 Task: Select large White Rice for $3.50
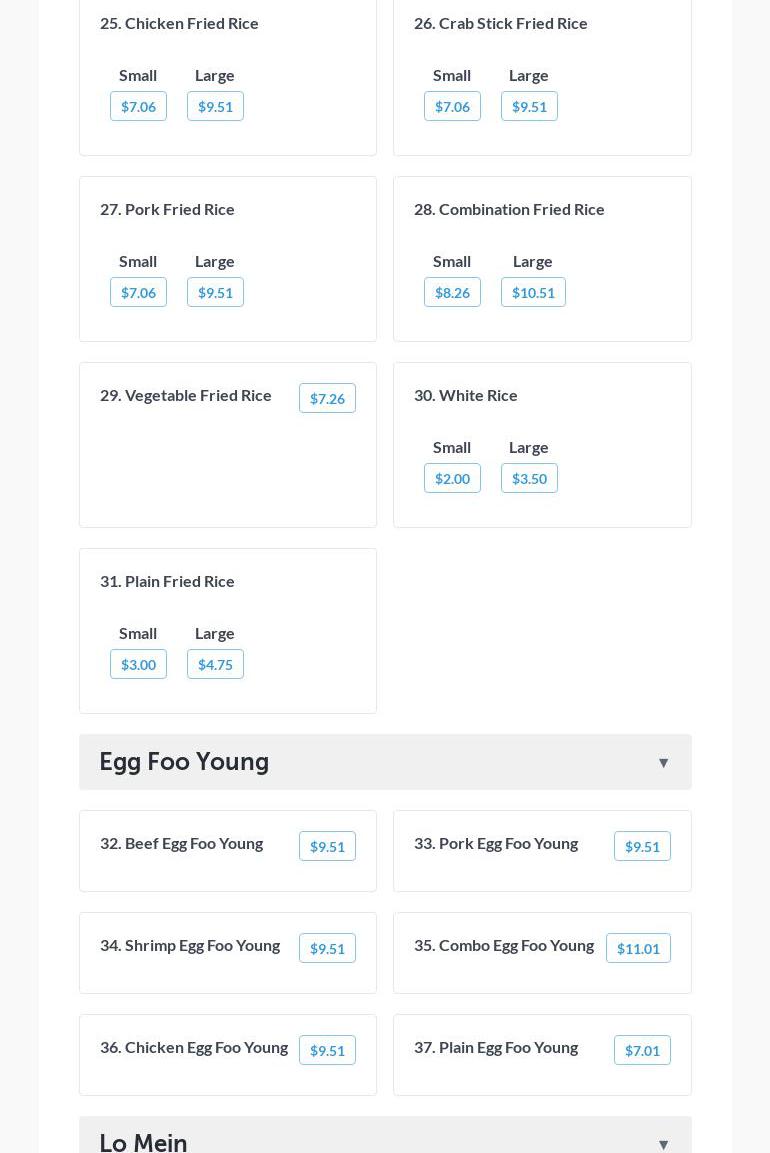(529, 479)
